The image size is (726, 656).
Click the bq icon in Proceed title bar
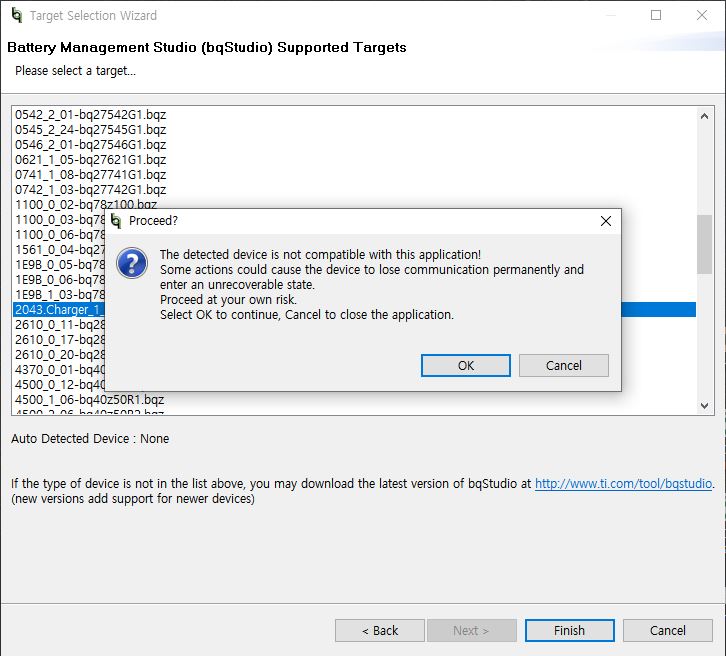116,221
